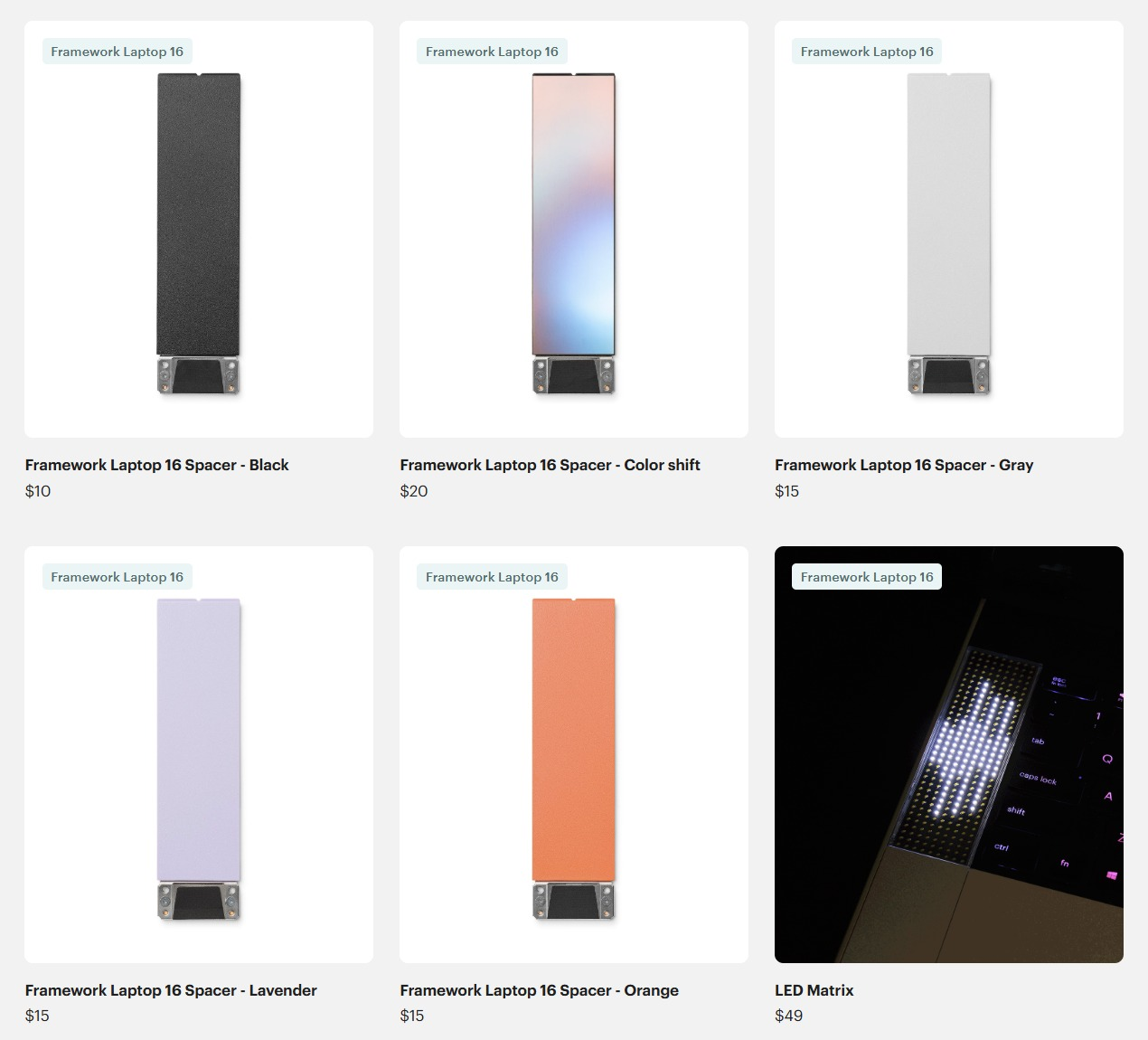
Task: Open the LED Matrix product photo
Action: coord(949,754)
